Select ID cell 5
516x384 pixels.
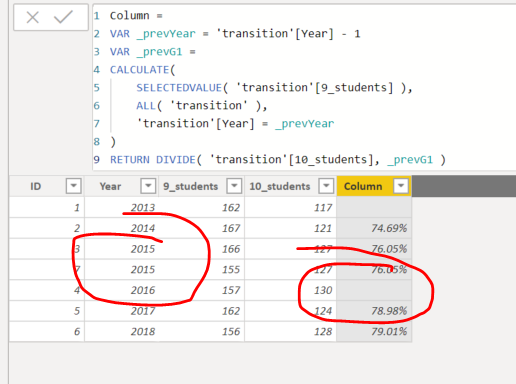(x=47, y=311)
